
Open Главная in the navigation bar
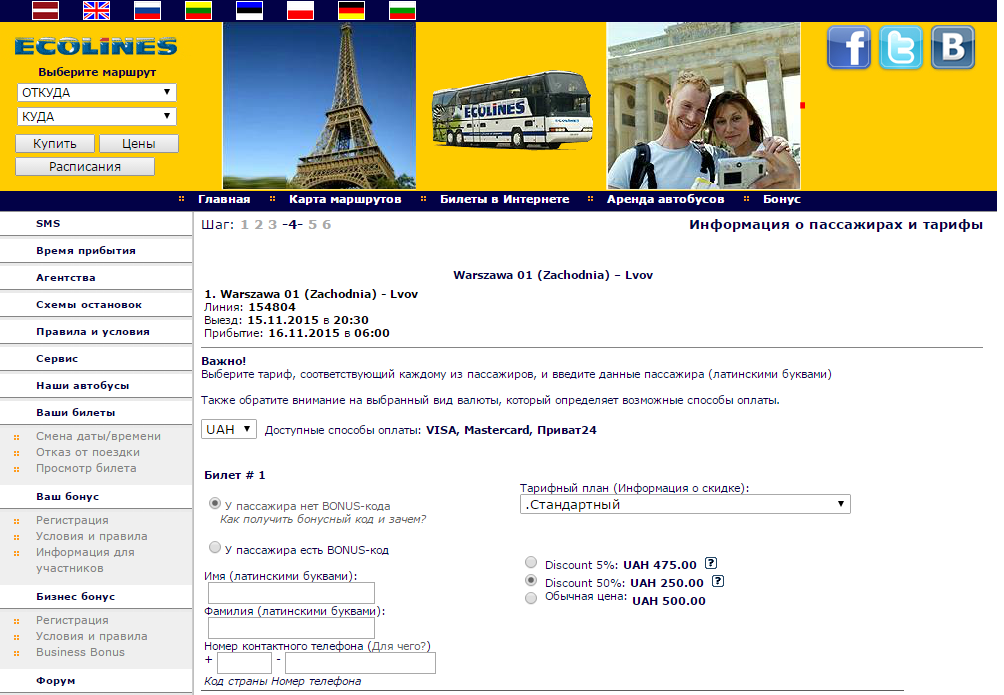pos(224,199)
